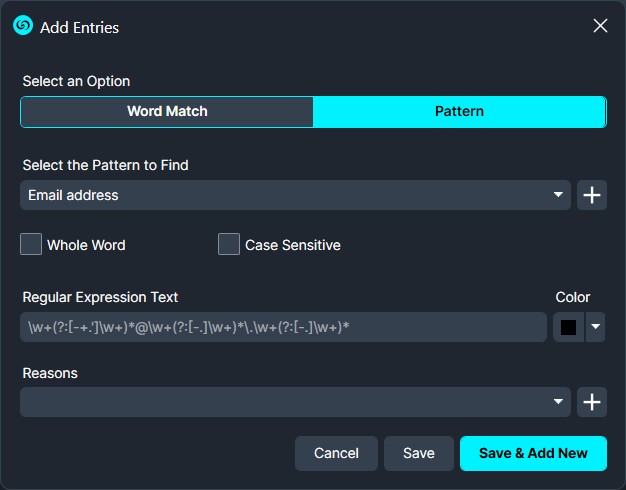
Task: Add a new pattern with plus icon
Action: (592, 195)
